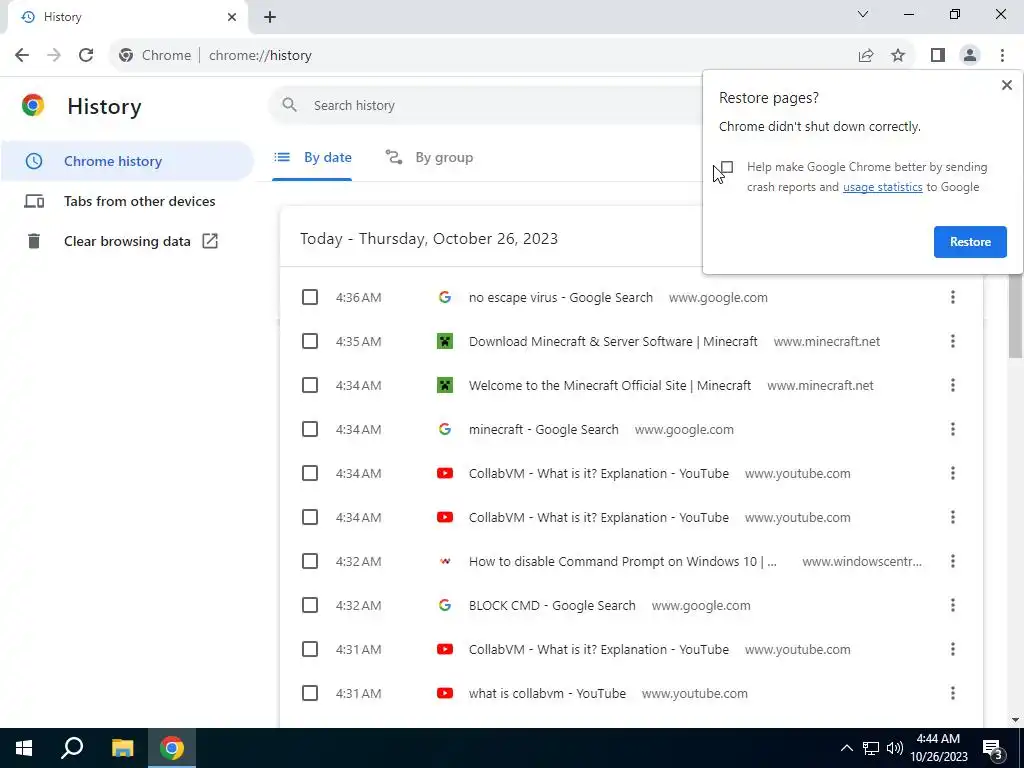This screenshot has height=768, width=1024.
Task: Click the Google favicon of no escape virus
Action: coord(445,297)
